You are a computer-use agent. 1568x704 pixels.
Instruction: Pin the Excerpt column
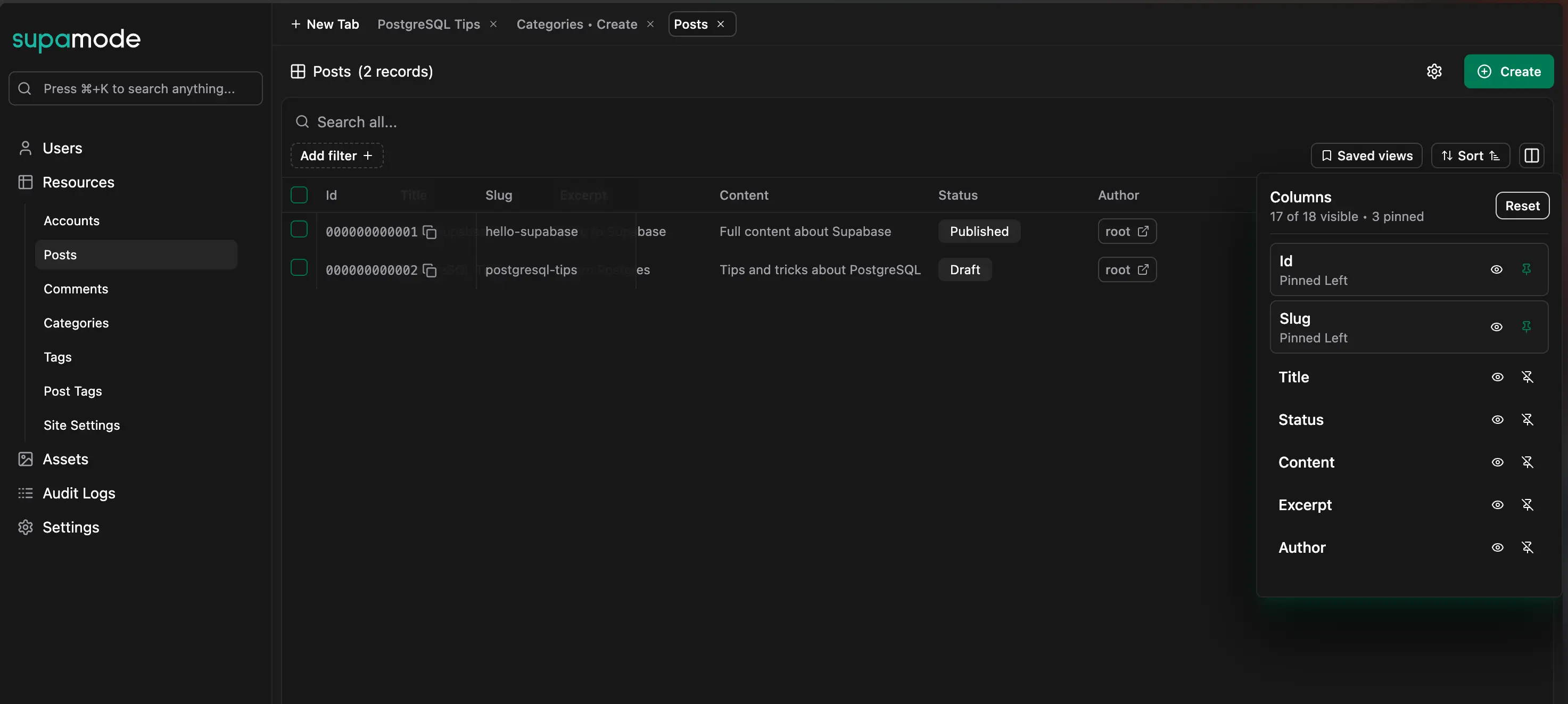click(1527, 505)
